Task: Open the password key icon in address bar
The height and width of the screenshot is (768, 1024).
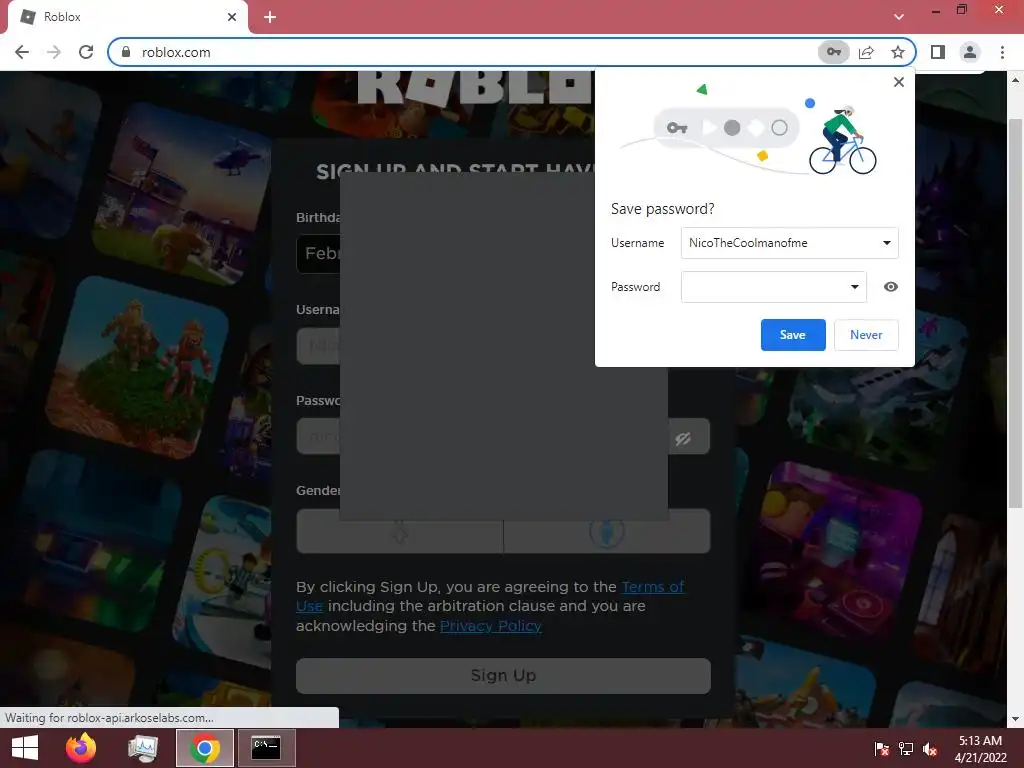Action: 833,52
